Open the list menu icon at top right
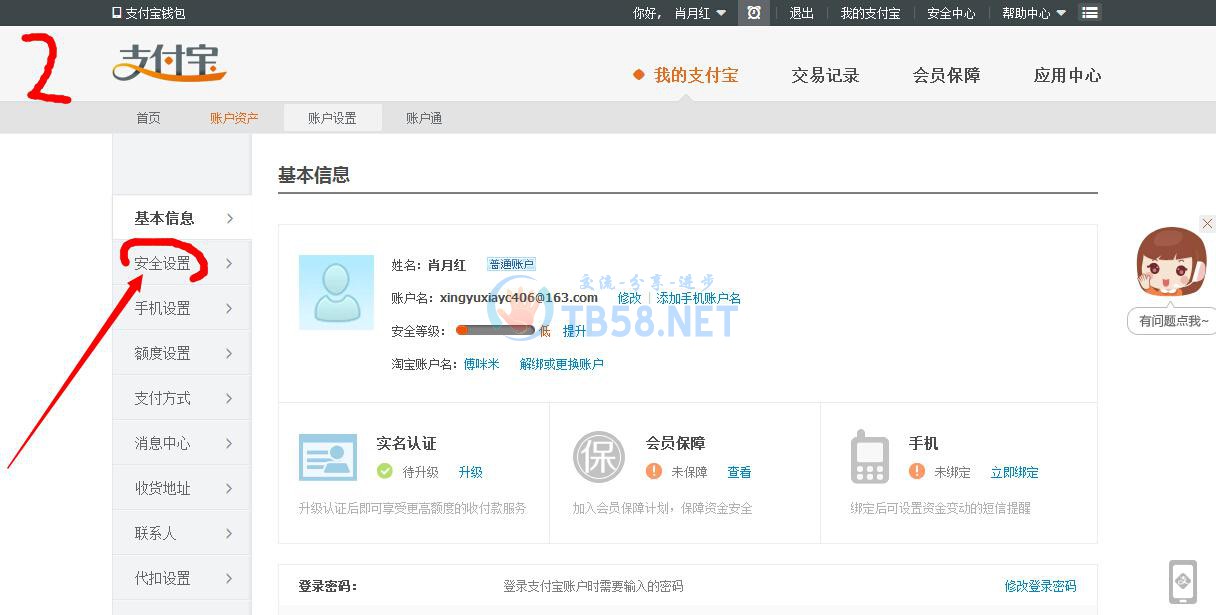The image size is (1216, 615). (x=1090, y=13)
